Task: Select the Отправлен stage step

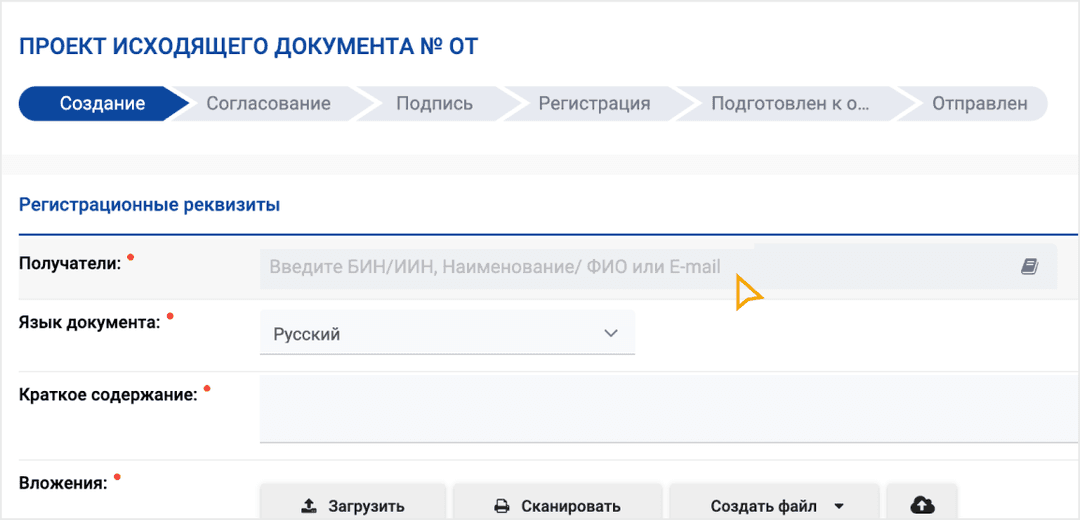Action: [979, 103]
